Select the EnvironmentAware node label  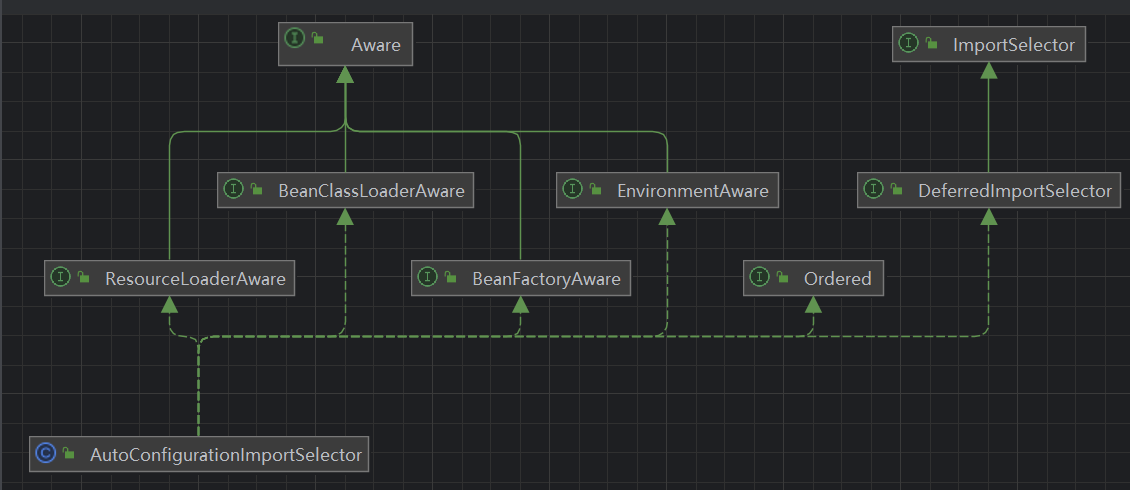click(x=692, y=190)
